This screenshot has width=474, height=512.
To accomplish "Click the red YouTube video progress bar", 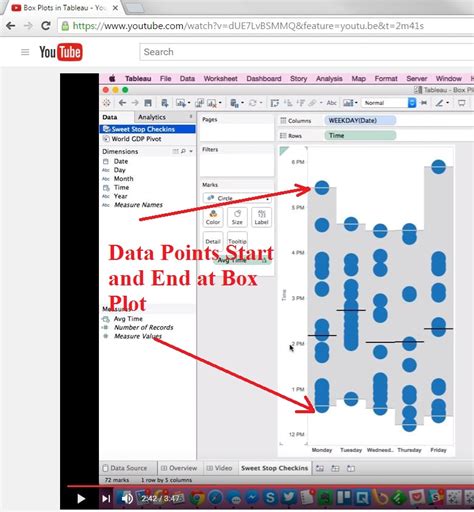I will pos(270,487).
